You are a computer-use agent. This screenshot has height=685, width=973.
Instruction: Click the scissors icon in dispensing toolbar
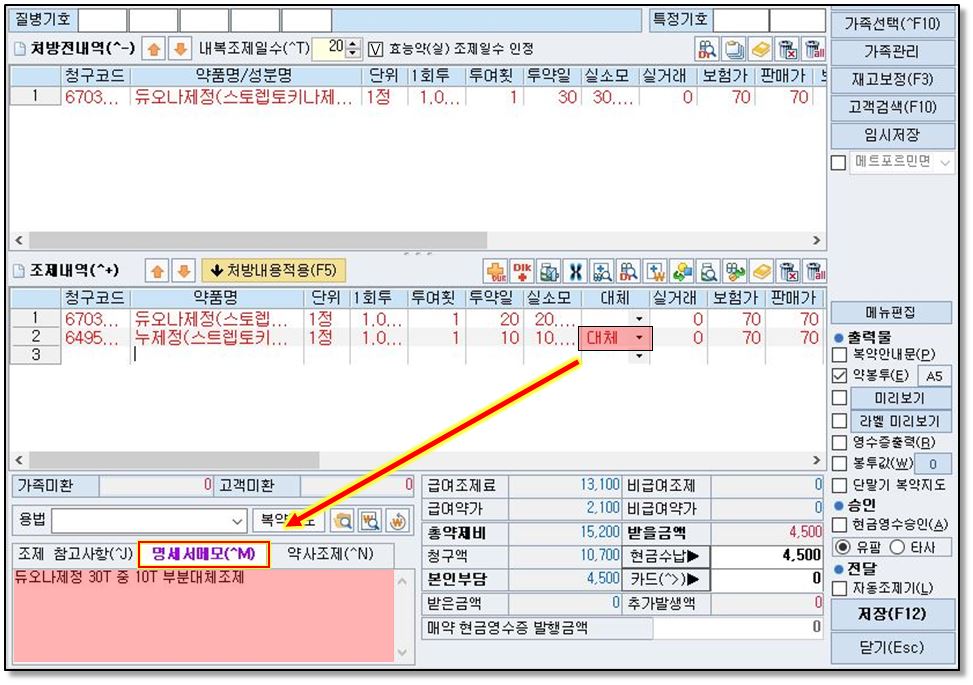(576, 271)
